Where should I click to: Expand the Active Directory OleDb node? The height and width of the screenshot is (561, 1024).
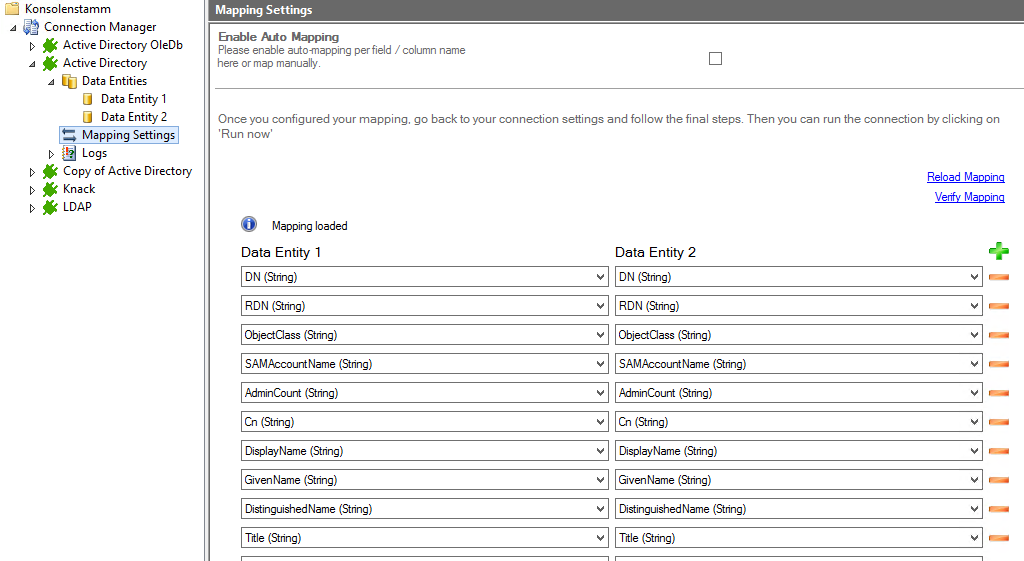pos(32,46)
